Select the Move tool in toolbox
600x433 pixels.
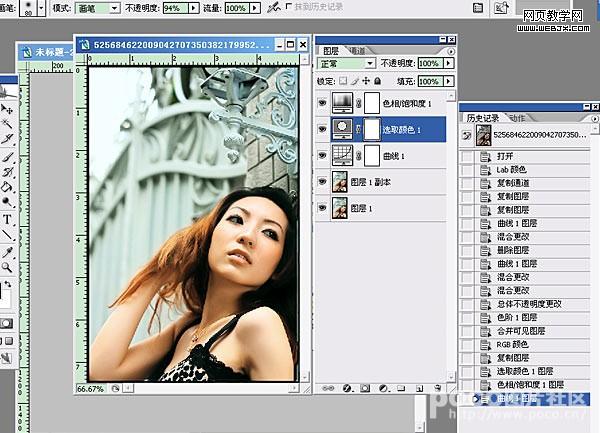7,109
